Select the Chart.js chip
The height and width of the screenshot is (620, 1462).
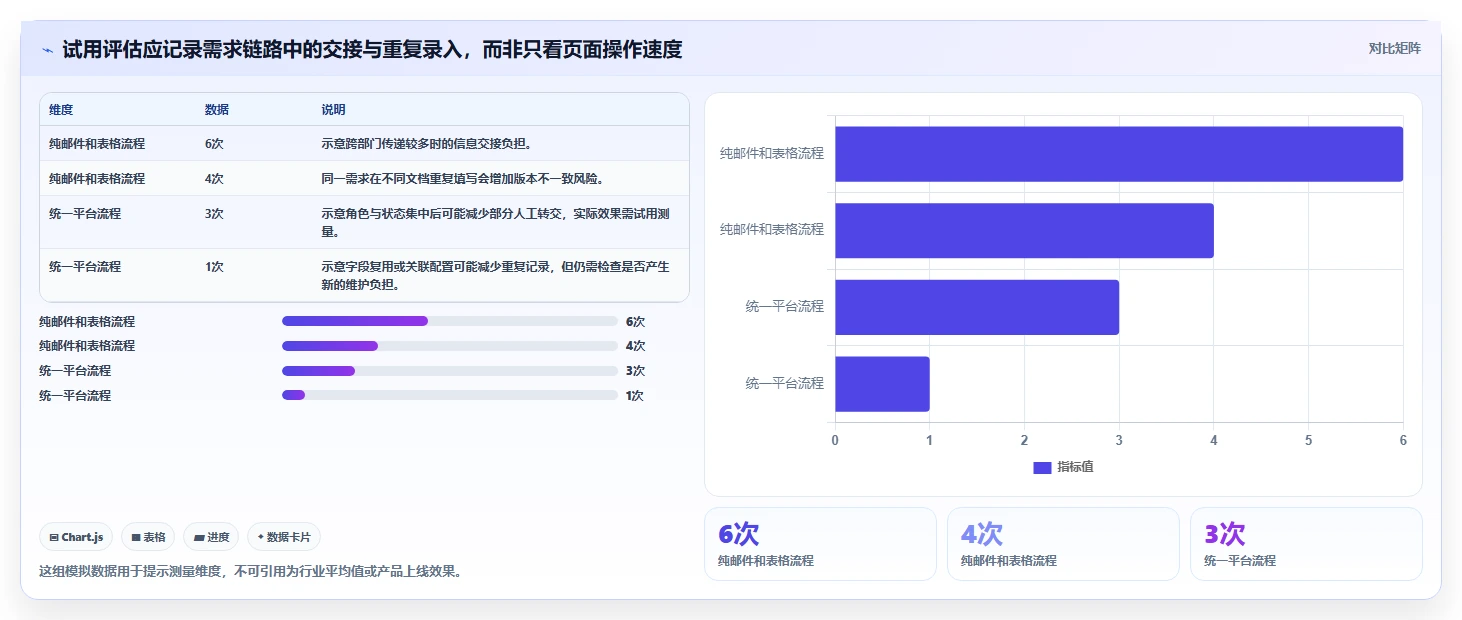(77, 537)
